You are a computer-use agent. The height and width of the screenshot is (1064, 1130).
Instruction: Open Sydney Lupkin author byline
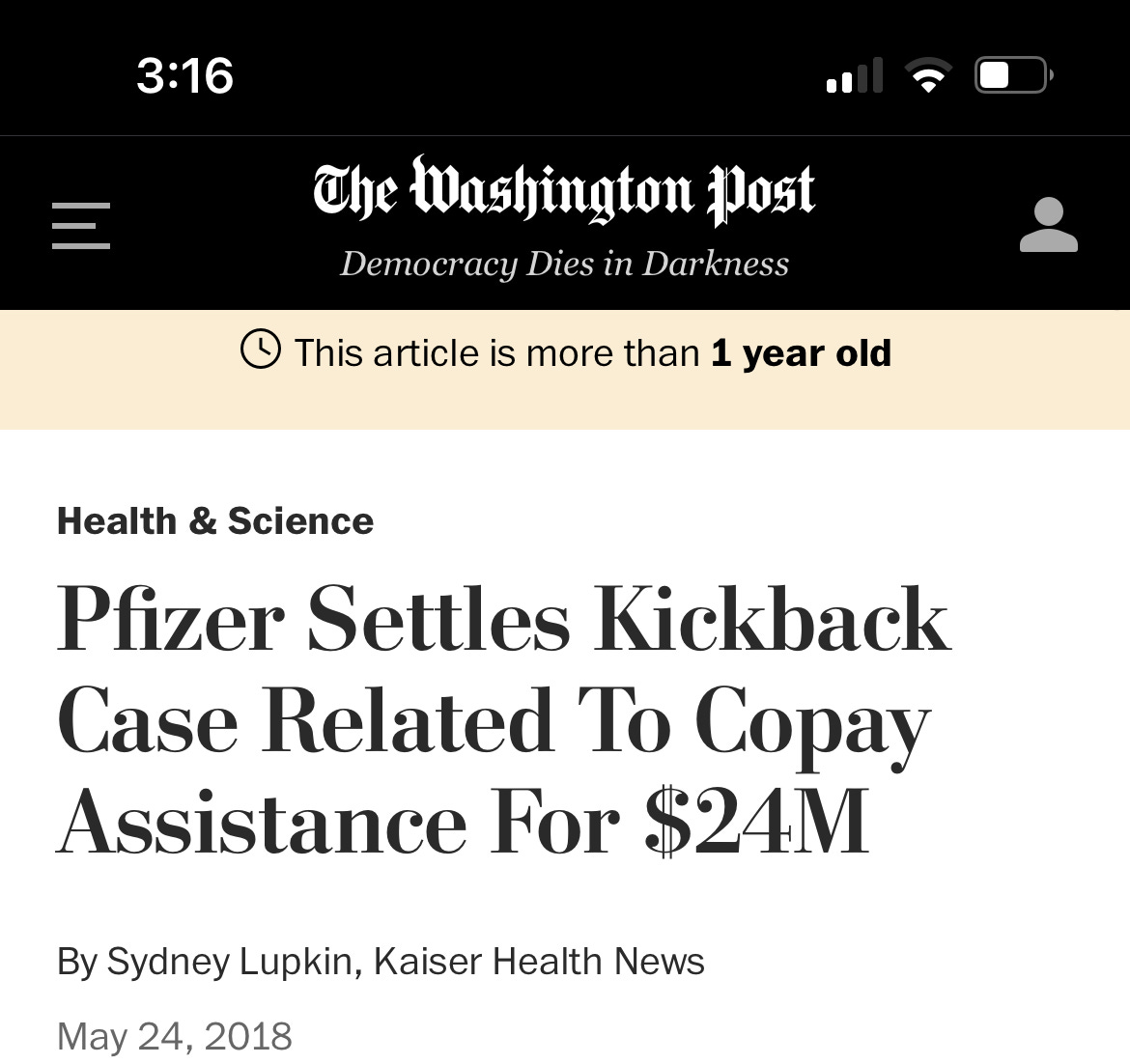(229, 962)
